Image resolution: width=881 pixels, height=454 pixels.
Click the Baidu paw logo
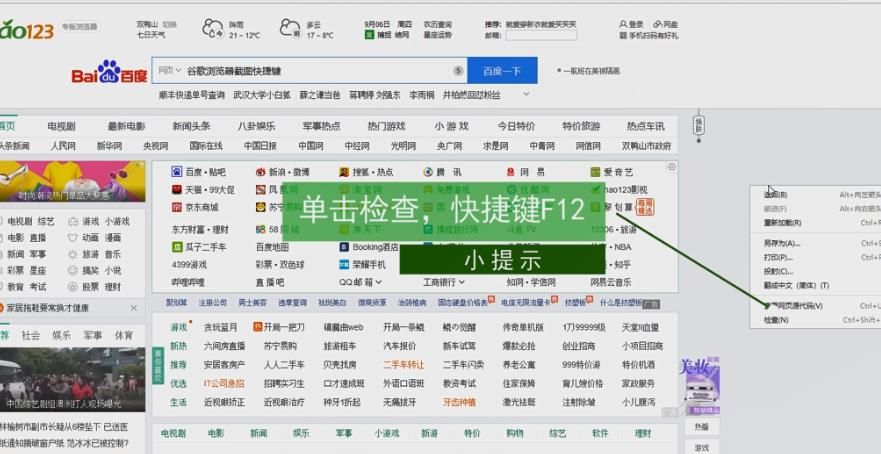(109, 71)
